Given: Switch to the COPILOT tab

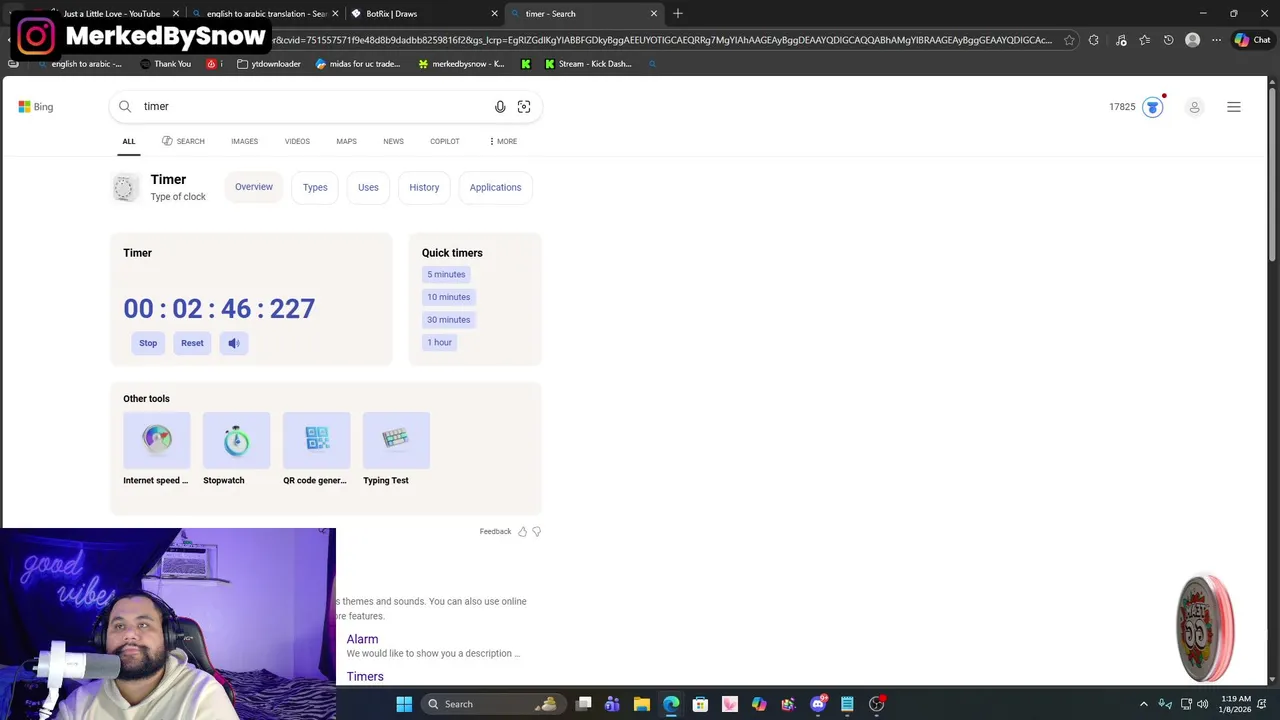Looking at the screenshot, I should 445,141.
